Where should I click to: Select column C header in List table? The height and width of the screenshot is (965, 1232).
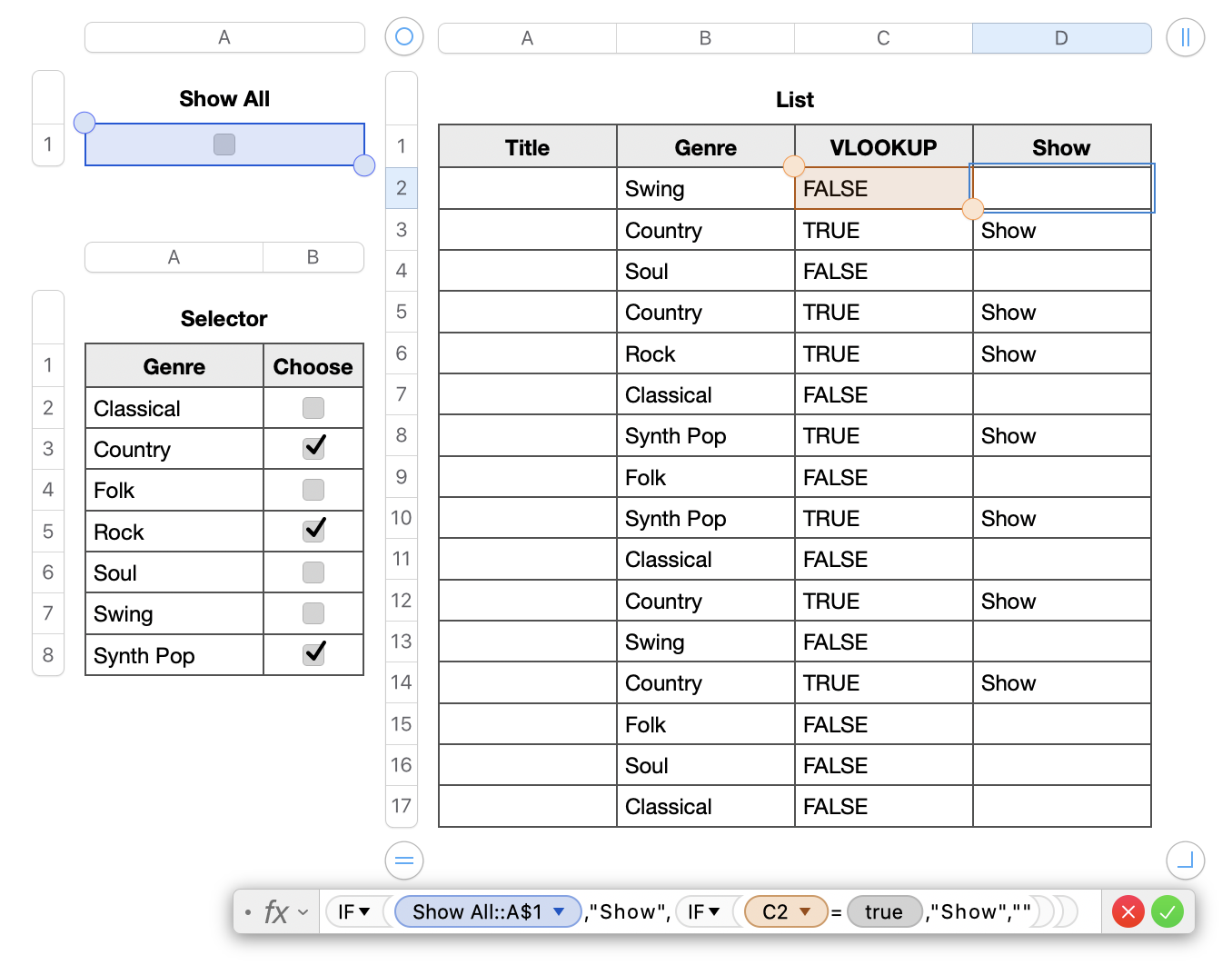pyautogui.click(x=883, y=38)
